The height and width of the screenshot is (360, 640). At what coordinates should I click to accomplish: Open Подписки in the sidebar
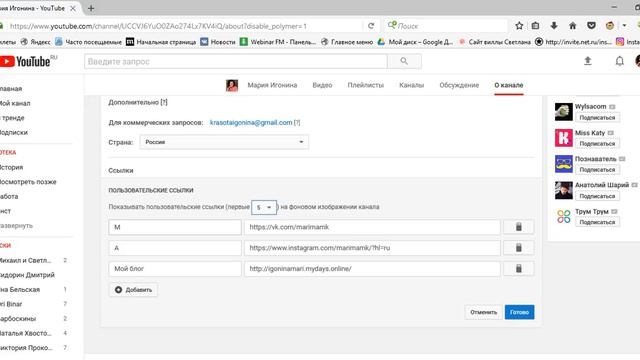point(14,132)
